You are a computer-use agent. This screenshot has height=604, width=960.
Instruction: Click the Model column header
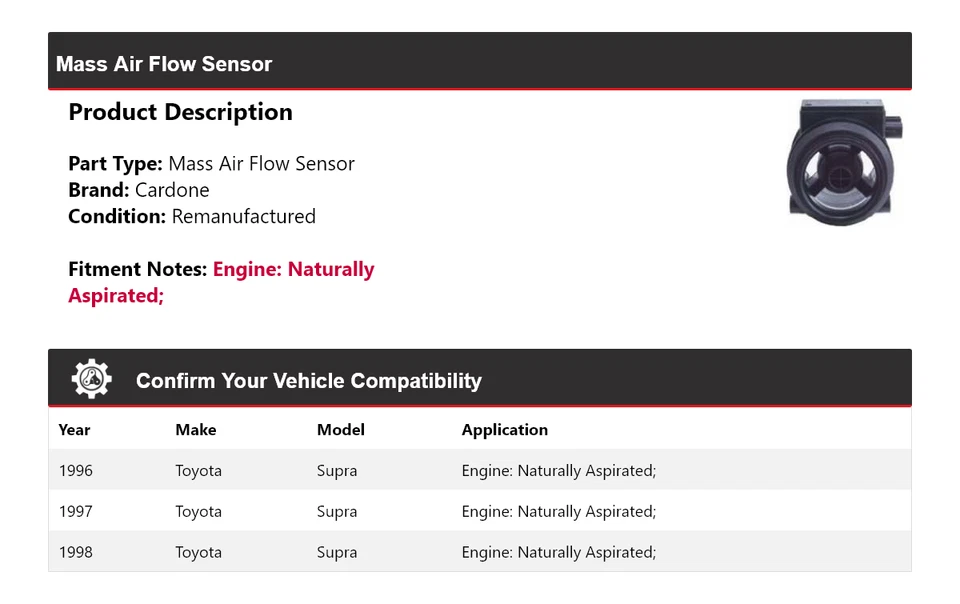tap(340, 430)
